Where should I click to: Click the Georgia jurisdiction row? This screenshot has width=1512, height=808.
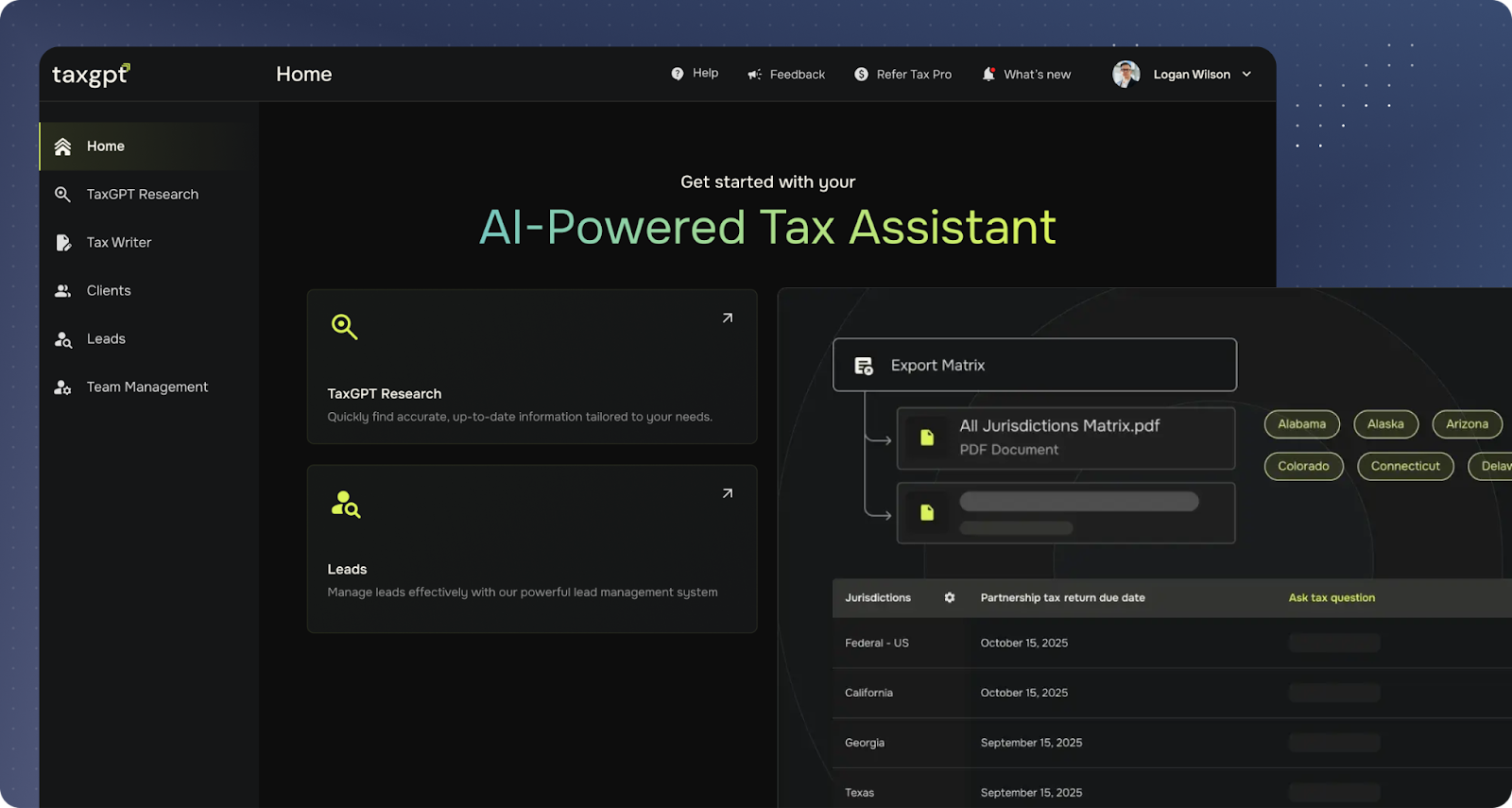coord(1172,743)
